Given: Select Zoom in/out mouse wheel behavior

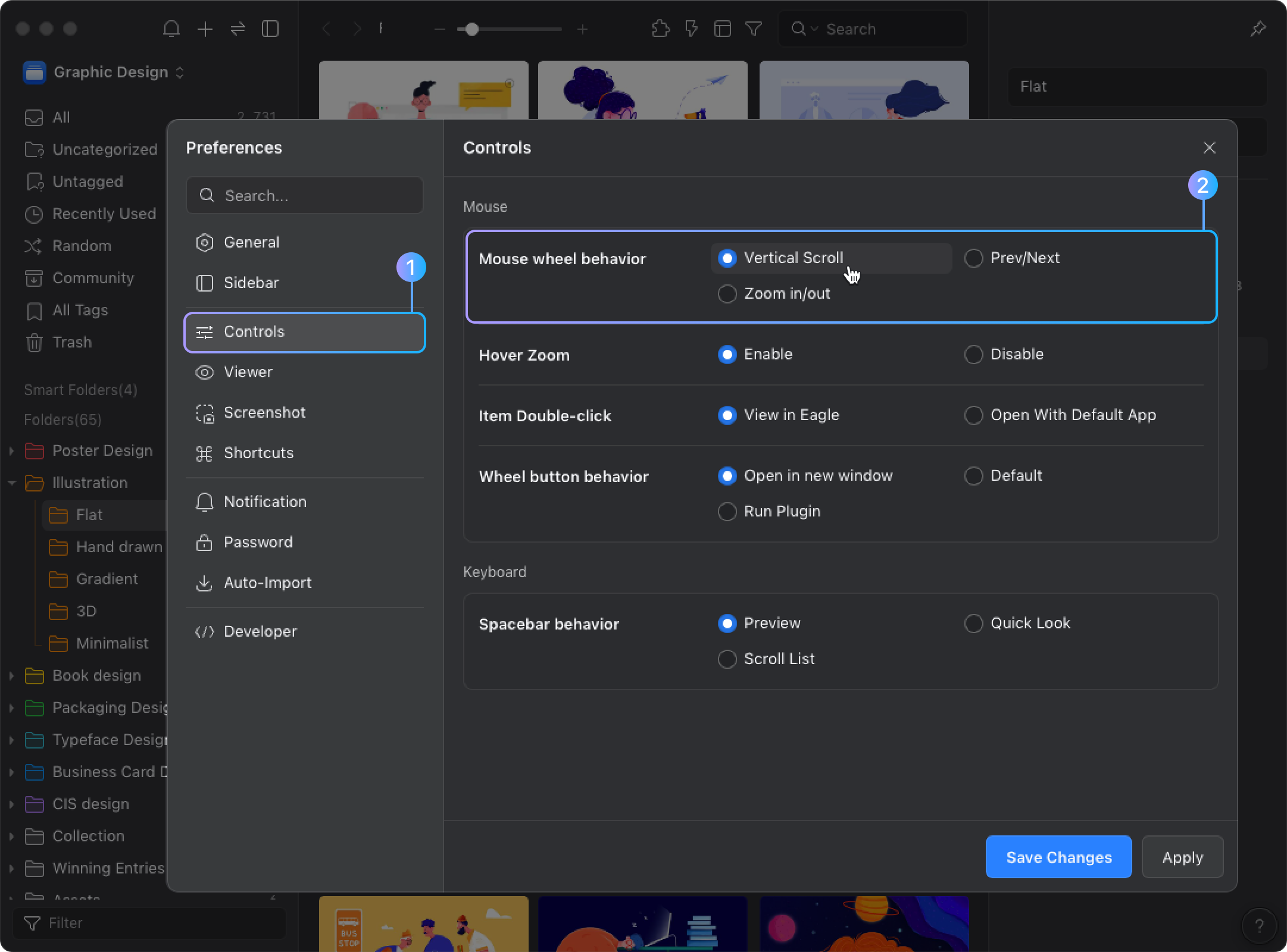Looking at the screenshot, I should point(727,293).
